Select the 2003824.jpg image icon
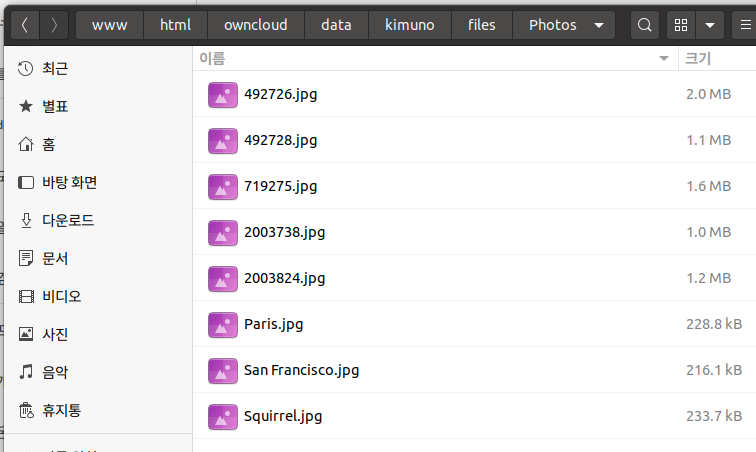Screen dimensions: 756x452 click(223, 279)
